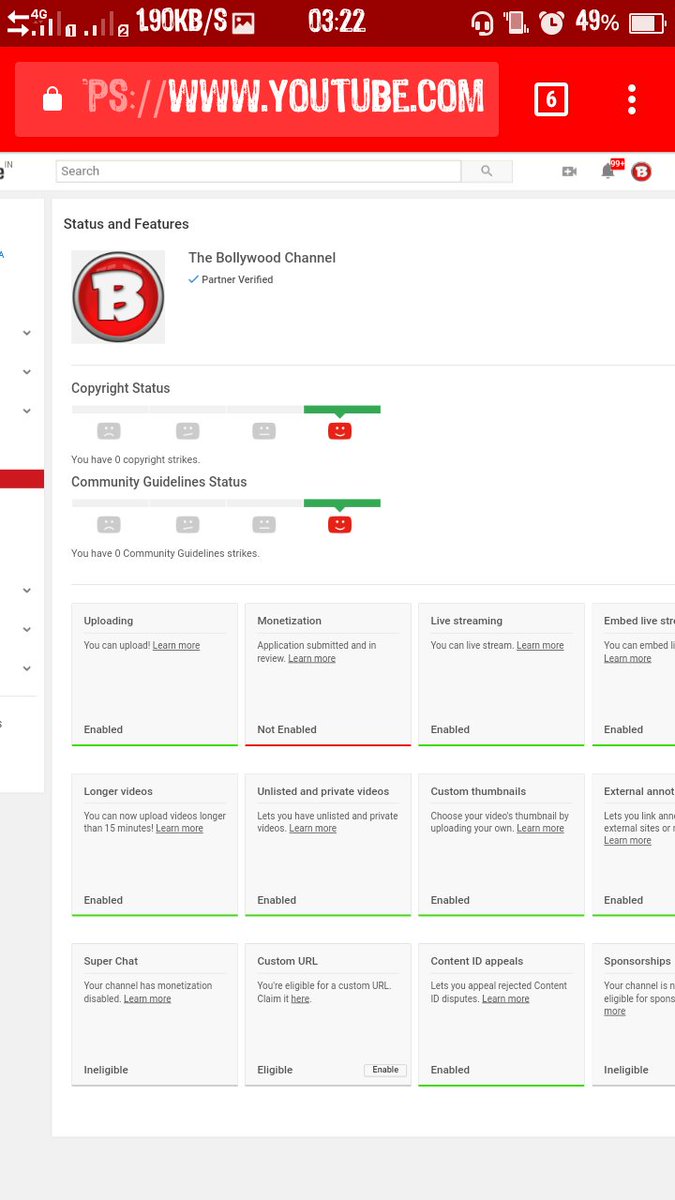Click the red happy face under Copyright Status
This screenshot has height=1200, width=675.
pyautogui.click(x=340, y=431)
